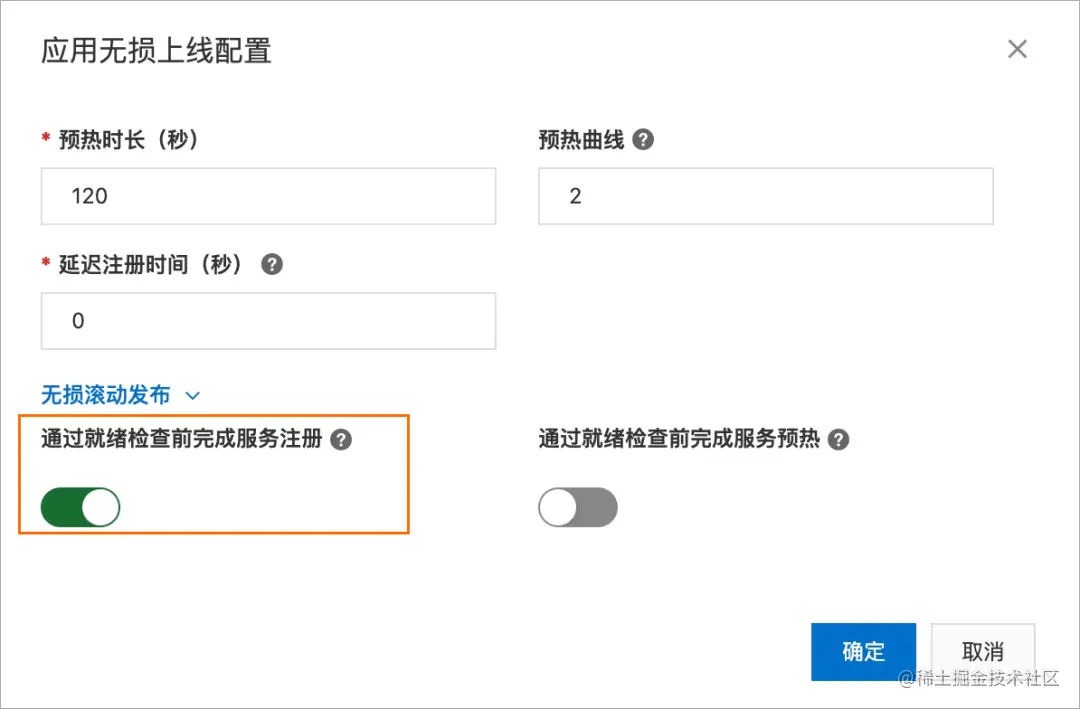
Task: Open help tooltip for 通过就绪检查前完成服务注册
Action: tap(341, 440)
